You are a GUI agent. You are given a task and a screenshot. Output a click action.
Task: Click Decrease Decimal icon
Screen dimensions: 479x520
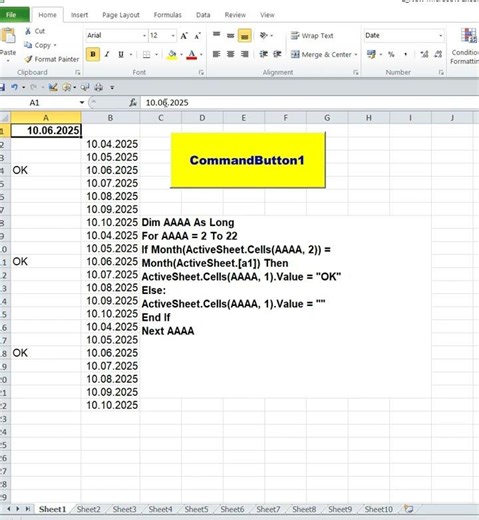[438, 54]
